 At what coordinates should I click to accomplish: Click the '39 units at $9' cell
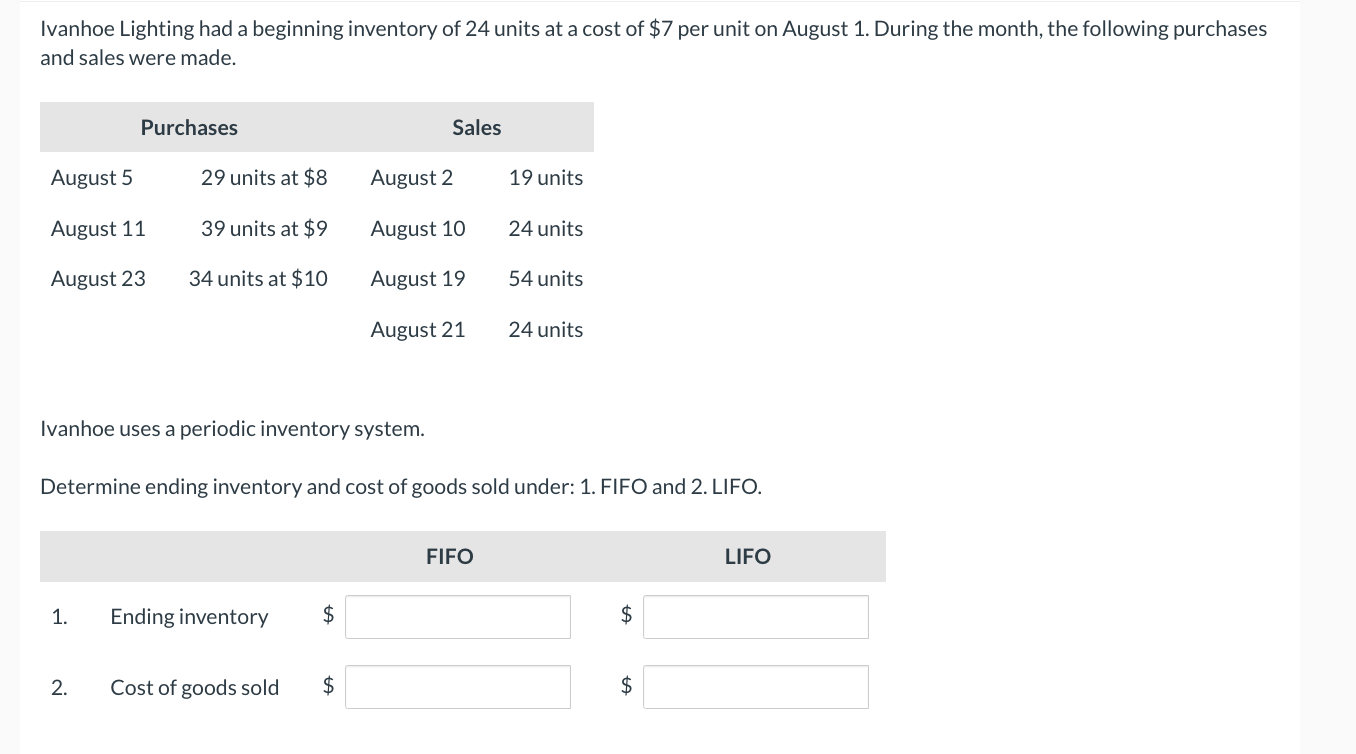(x=264, y=229)
